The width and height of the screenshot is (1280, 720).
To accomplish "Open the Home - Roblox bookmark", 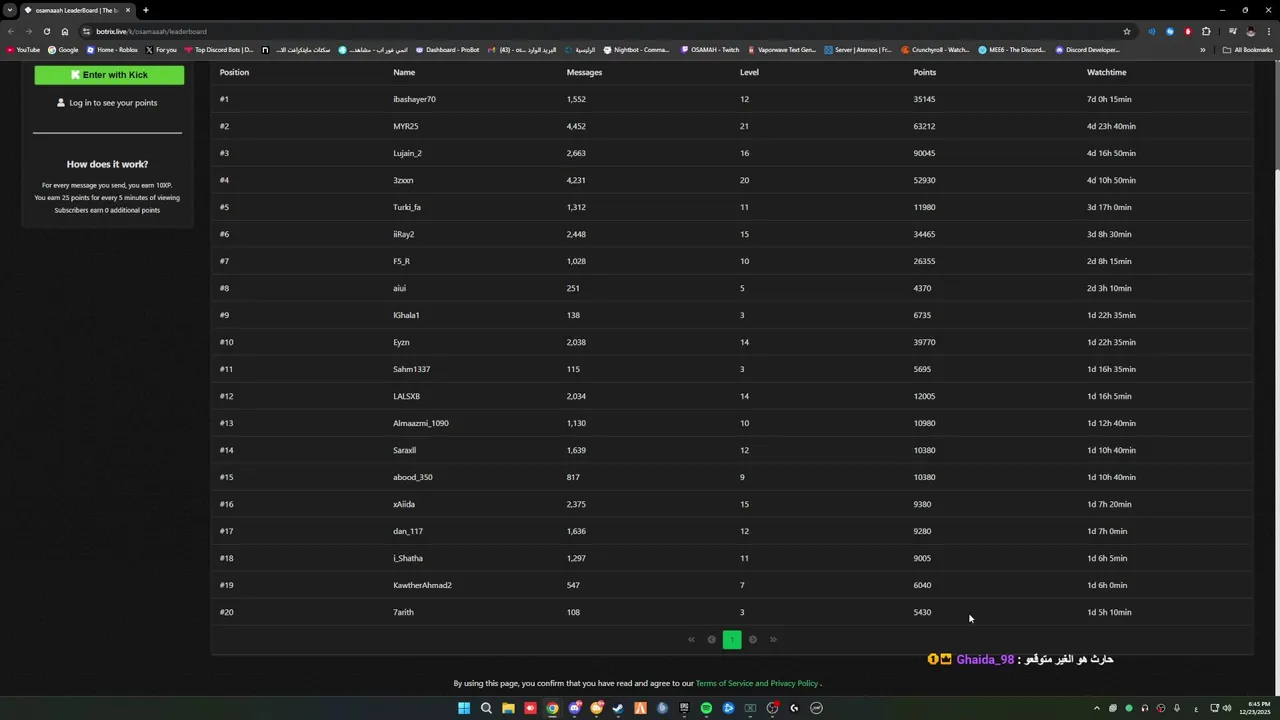I will point(112,50).
